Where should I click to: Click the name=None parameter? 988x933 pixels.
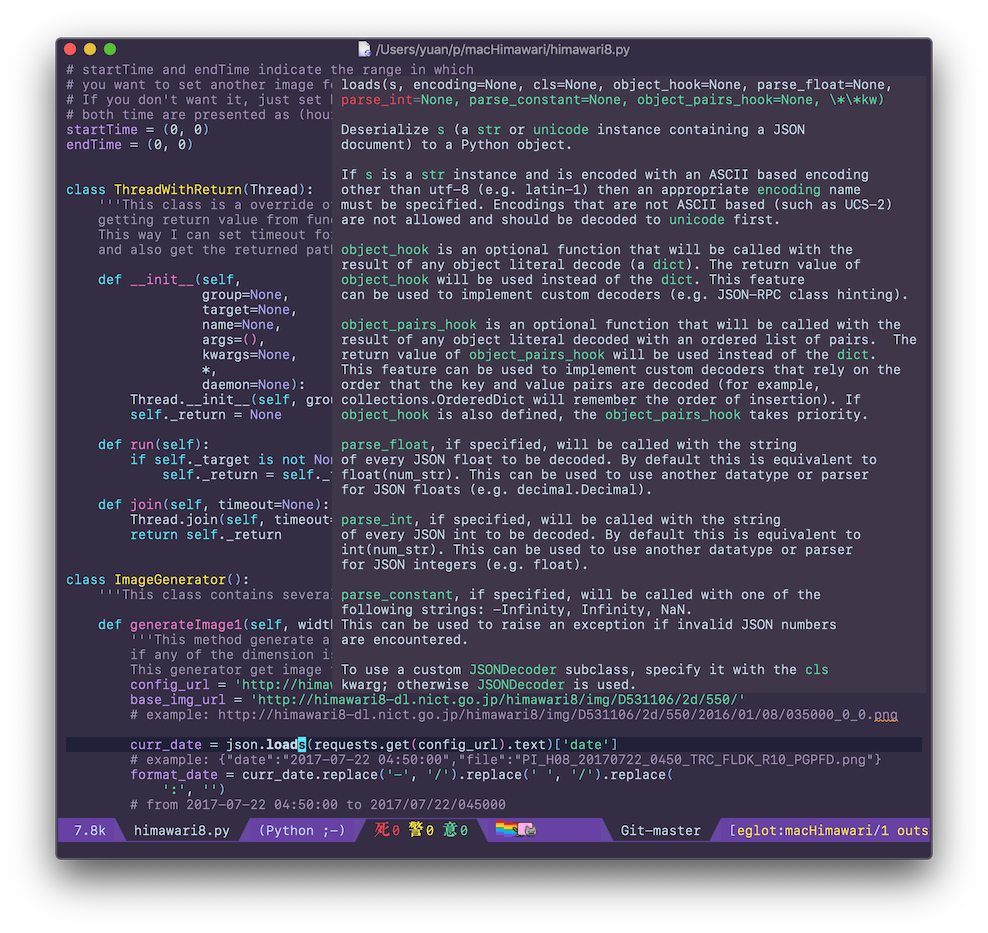(x=241, y=325)
